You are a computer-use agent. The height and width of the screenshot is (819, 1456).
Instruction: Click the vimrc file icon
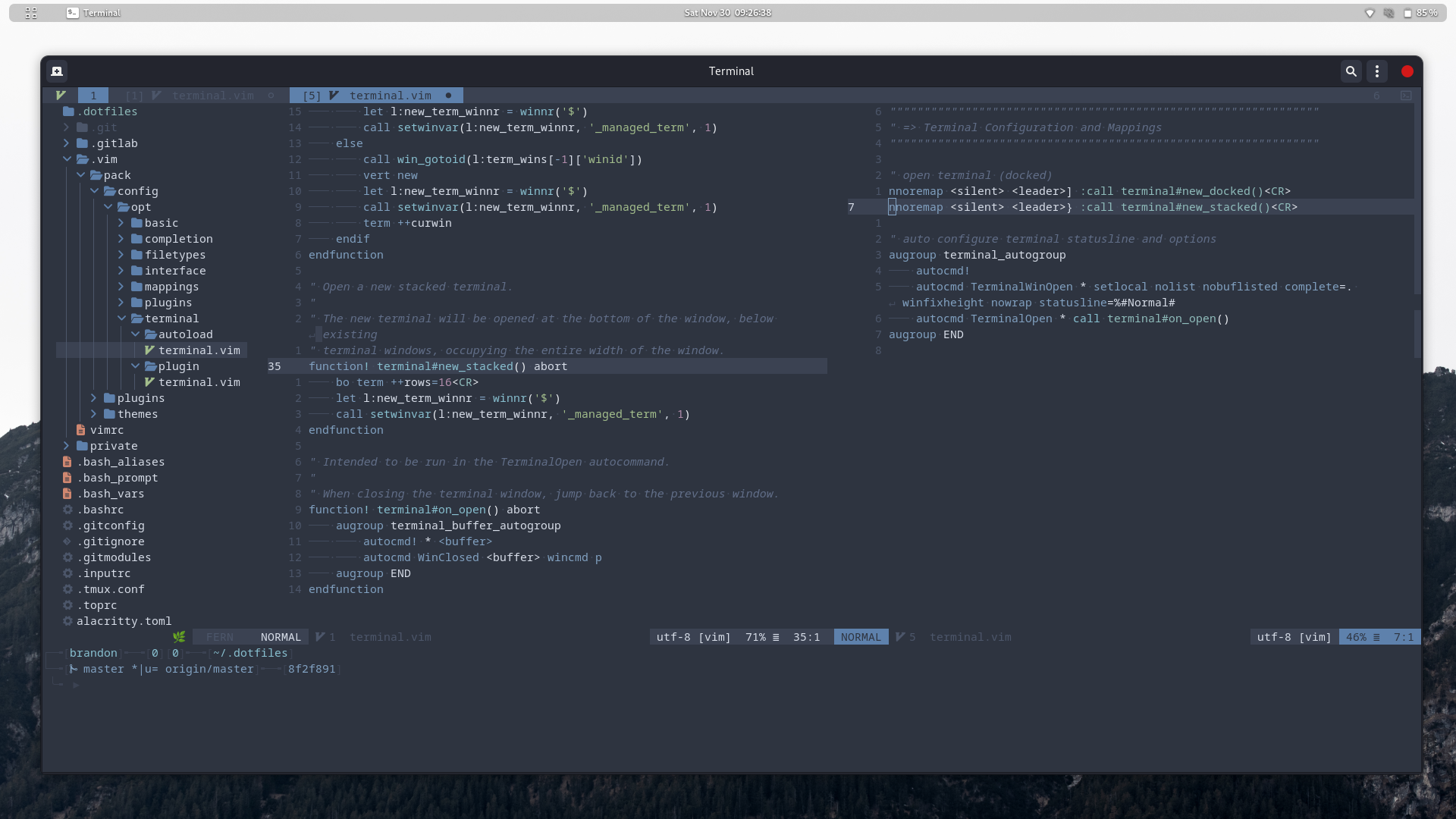pyautogui.click(x=81, y=430)
